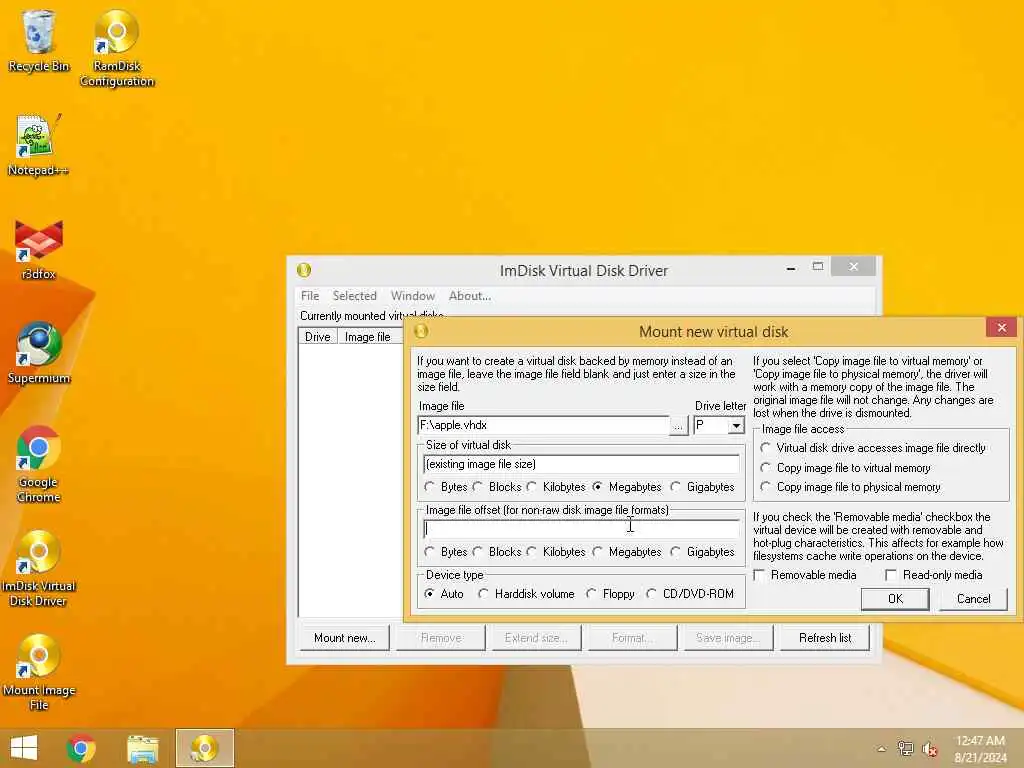Image resolution: width=1024 pixels, height=768 pixels.
Task: Select Gigabytes for image file offset
Action: 703,552
